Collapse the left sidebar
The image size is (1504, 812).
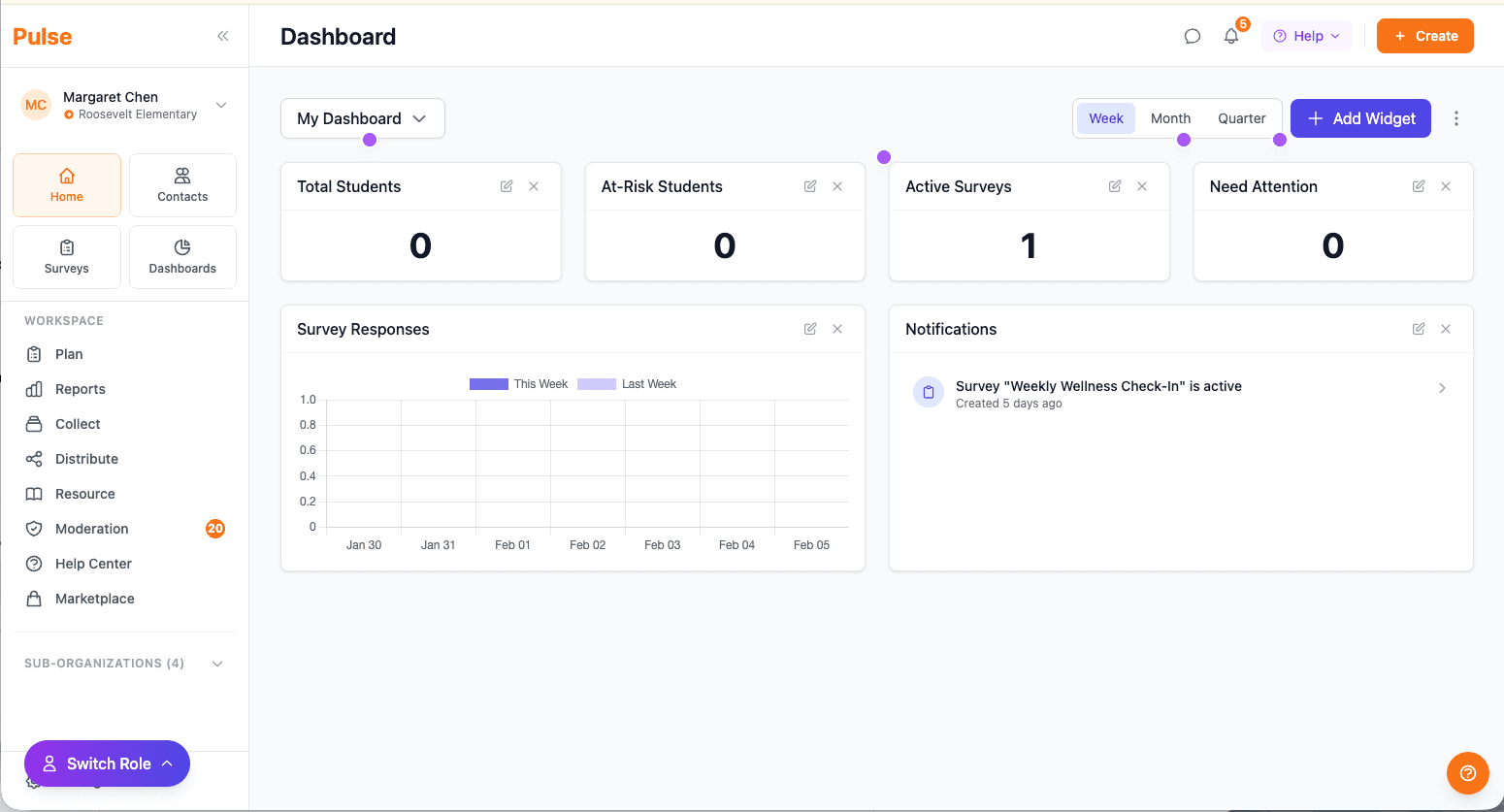tap(222, 36)
